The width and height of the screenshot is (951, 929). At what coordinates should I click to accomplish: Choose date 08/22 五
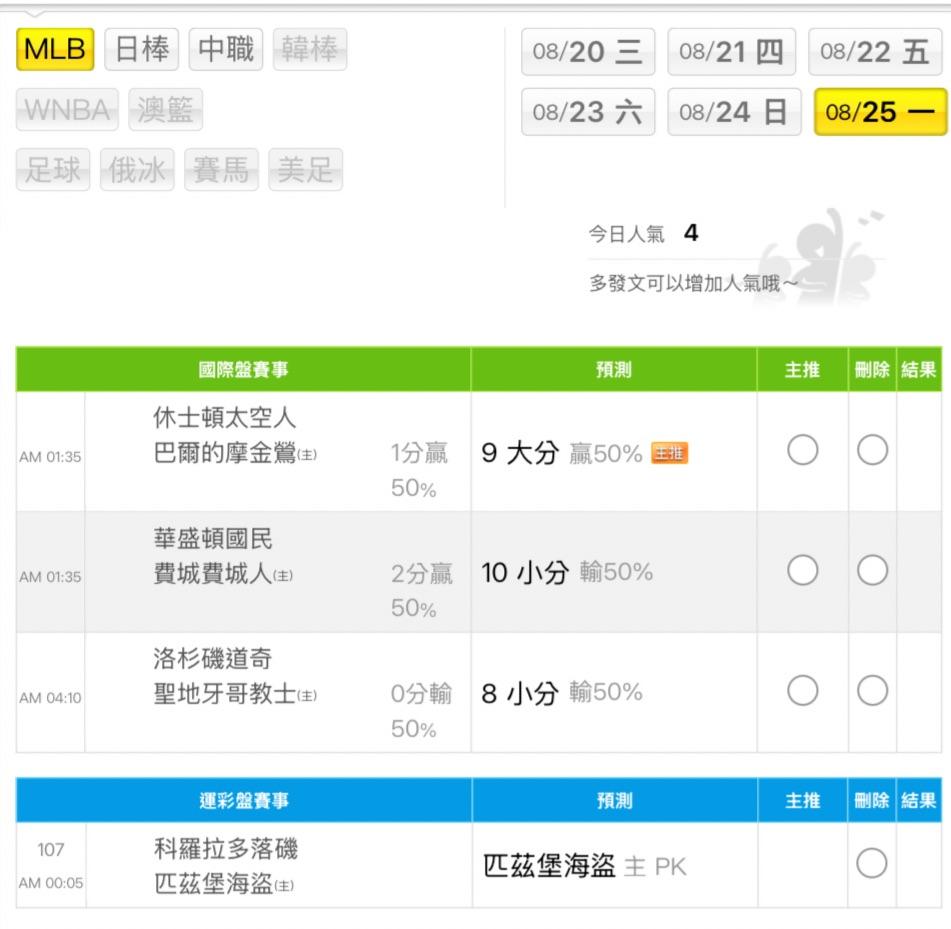click(x=875, y=52)
